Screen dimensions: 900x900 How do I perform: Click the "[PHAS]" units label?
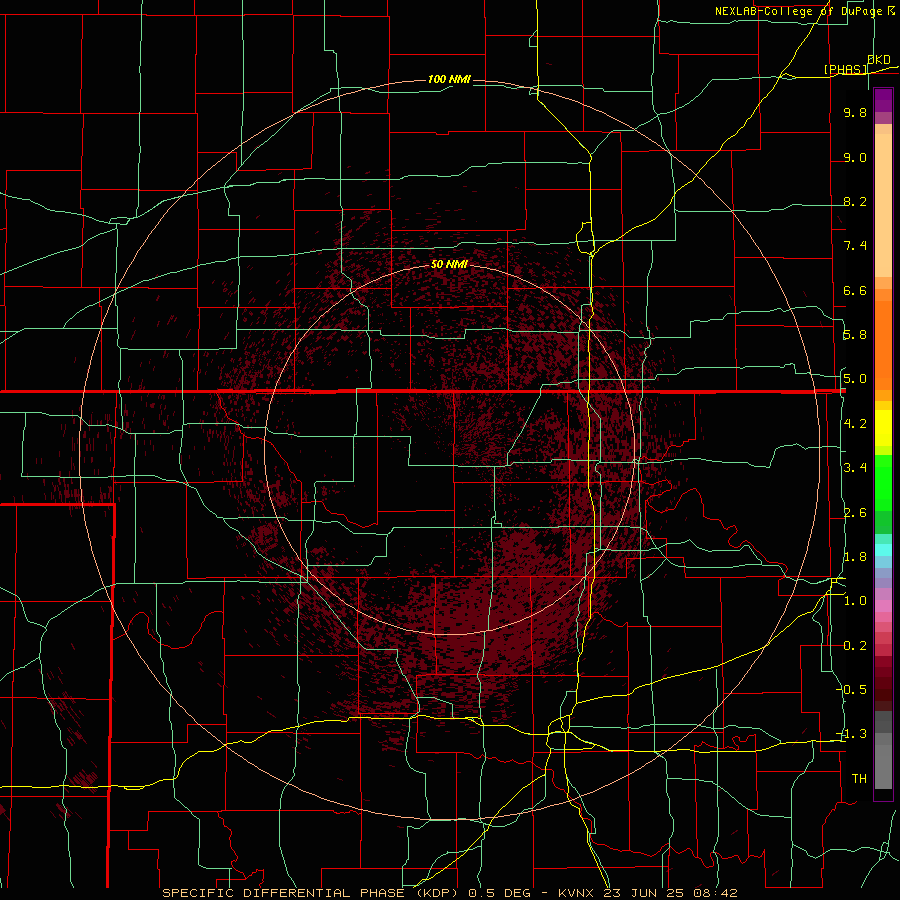pyautogui.click(x=845, y=69)
